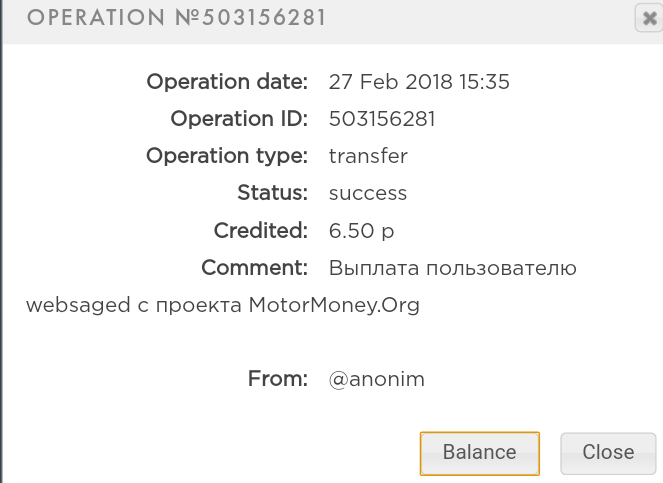Click the @anonim sender name

click(377, 380)
